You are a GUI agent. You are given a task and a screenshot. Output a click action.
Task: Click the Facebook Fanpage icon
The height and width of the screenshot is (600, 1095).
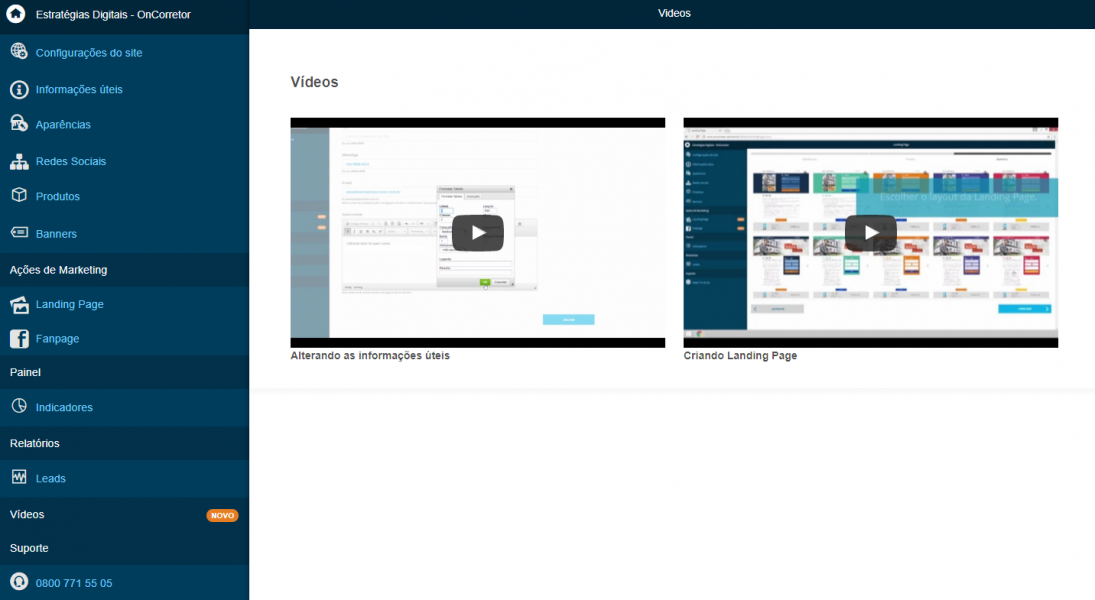coord(19,339)
